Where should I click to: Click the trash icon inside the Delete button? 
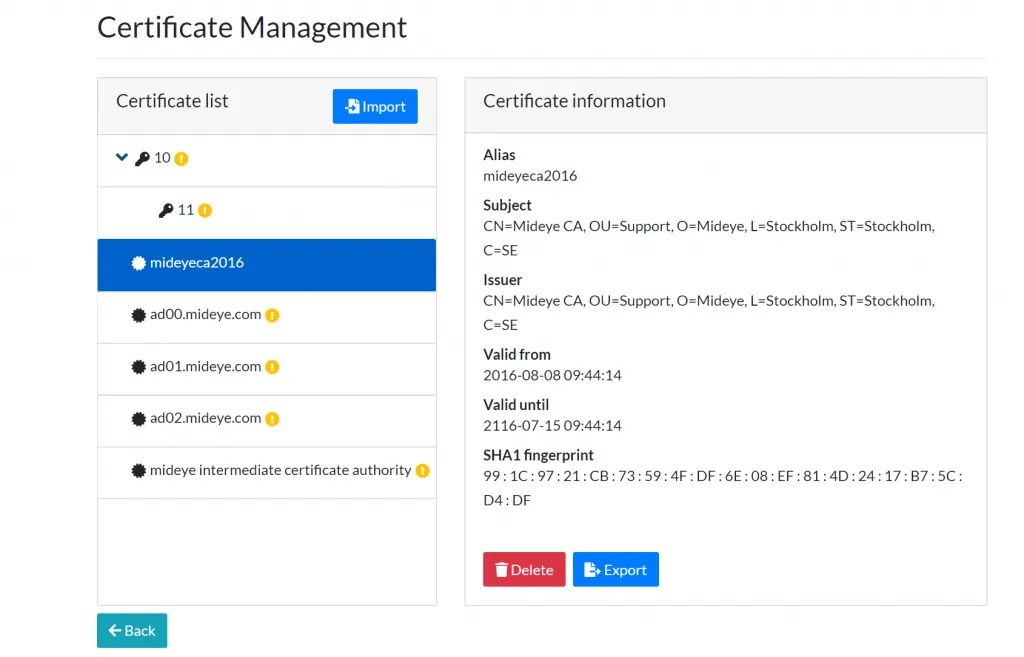tap(500, 569)
